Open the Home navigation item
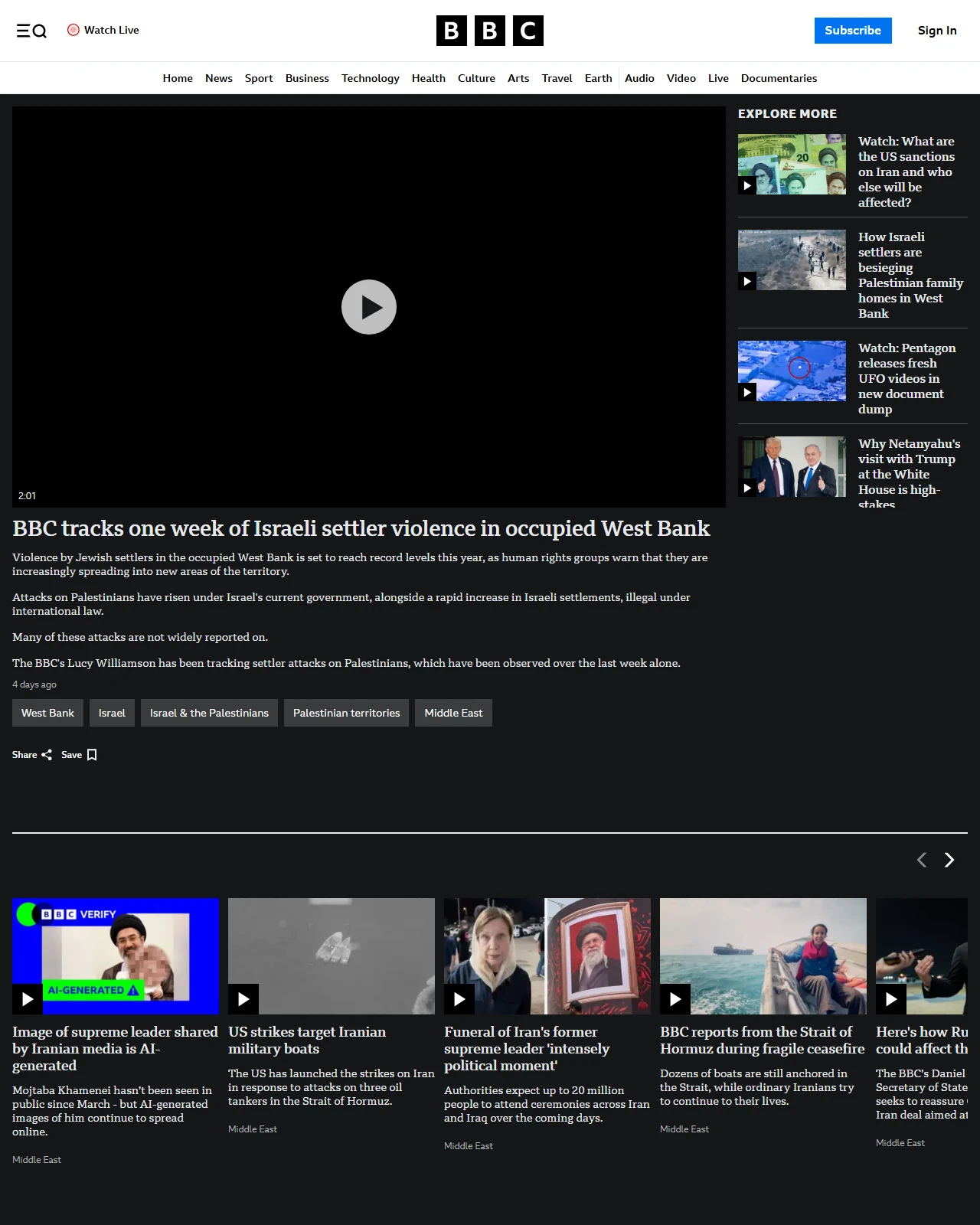980x1225 pixels. click(x=178, y=78)
